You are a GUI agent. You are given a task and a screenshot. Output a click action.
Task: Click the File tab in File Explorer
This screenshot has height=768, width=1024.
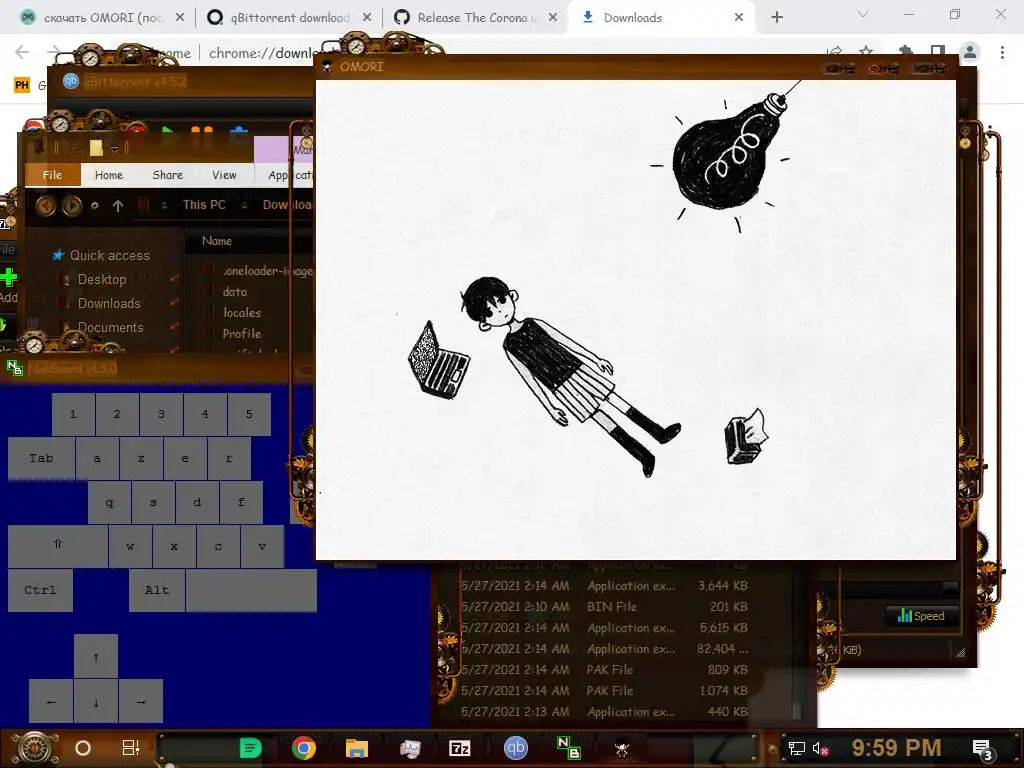click(52, 175)
